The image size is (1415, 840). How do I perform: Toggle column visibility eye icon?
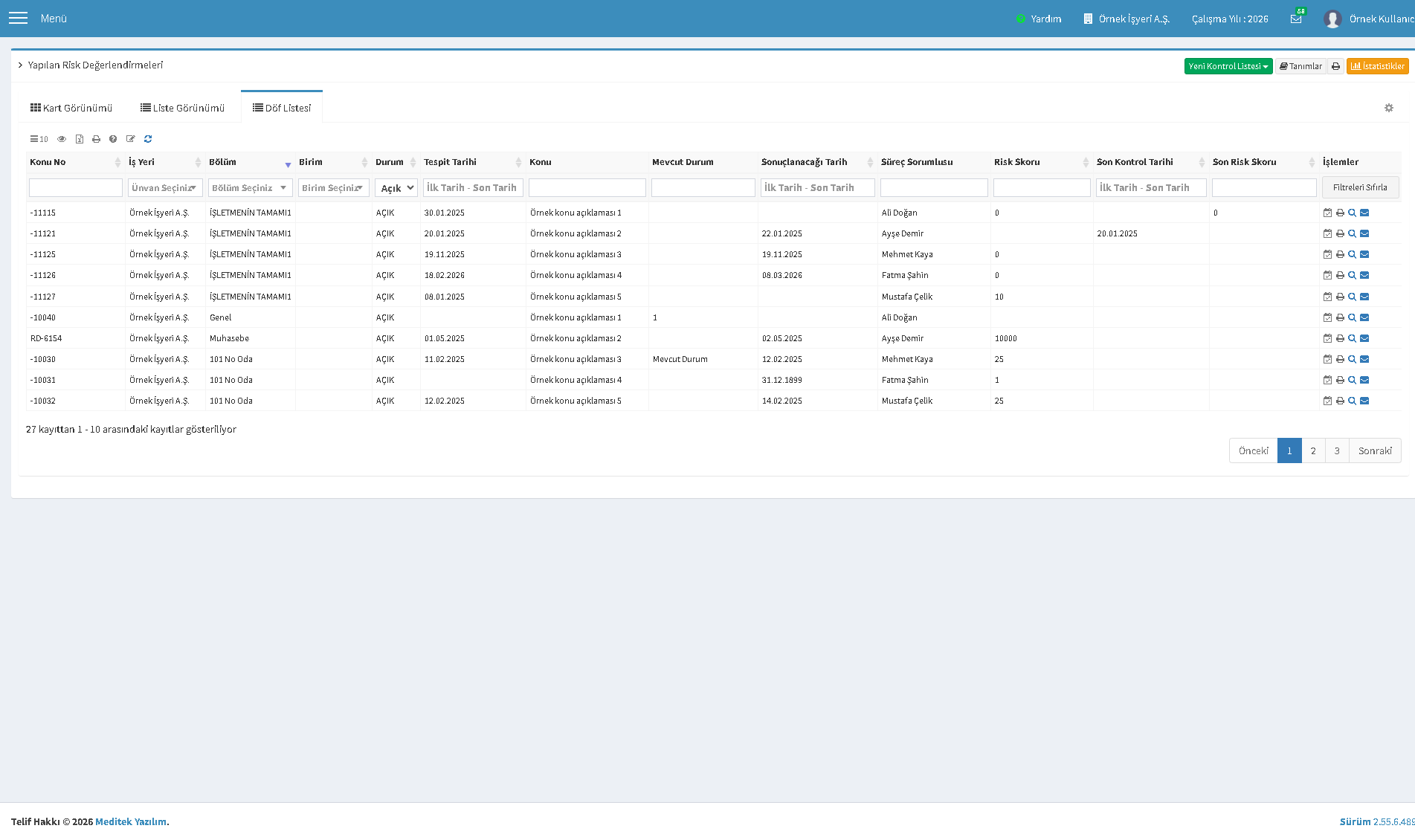62,139
